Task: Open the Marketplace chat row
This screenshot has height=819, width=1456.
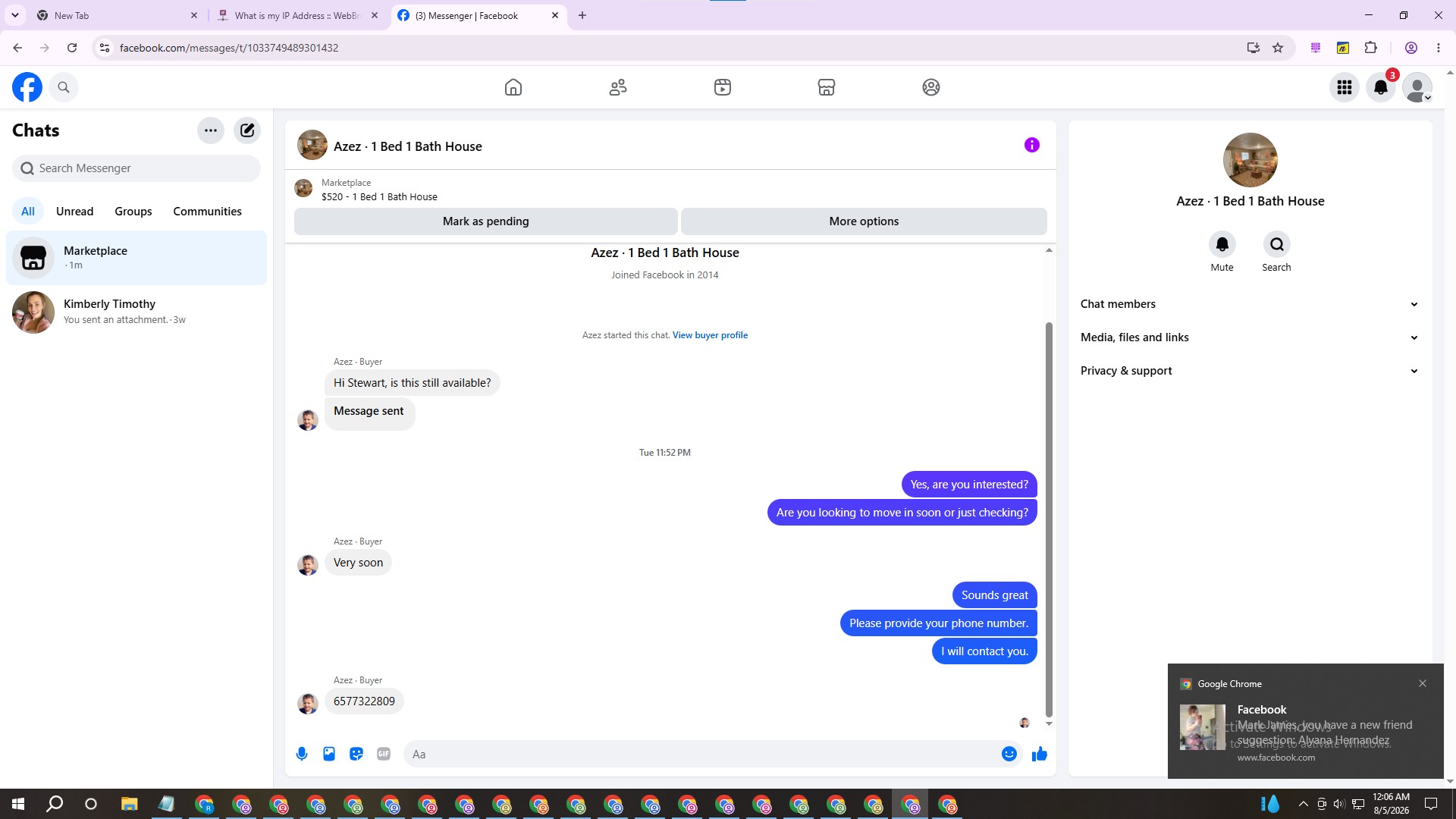Action: (x=136, y=258)
